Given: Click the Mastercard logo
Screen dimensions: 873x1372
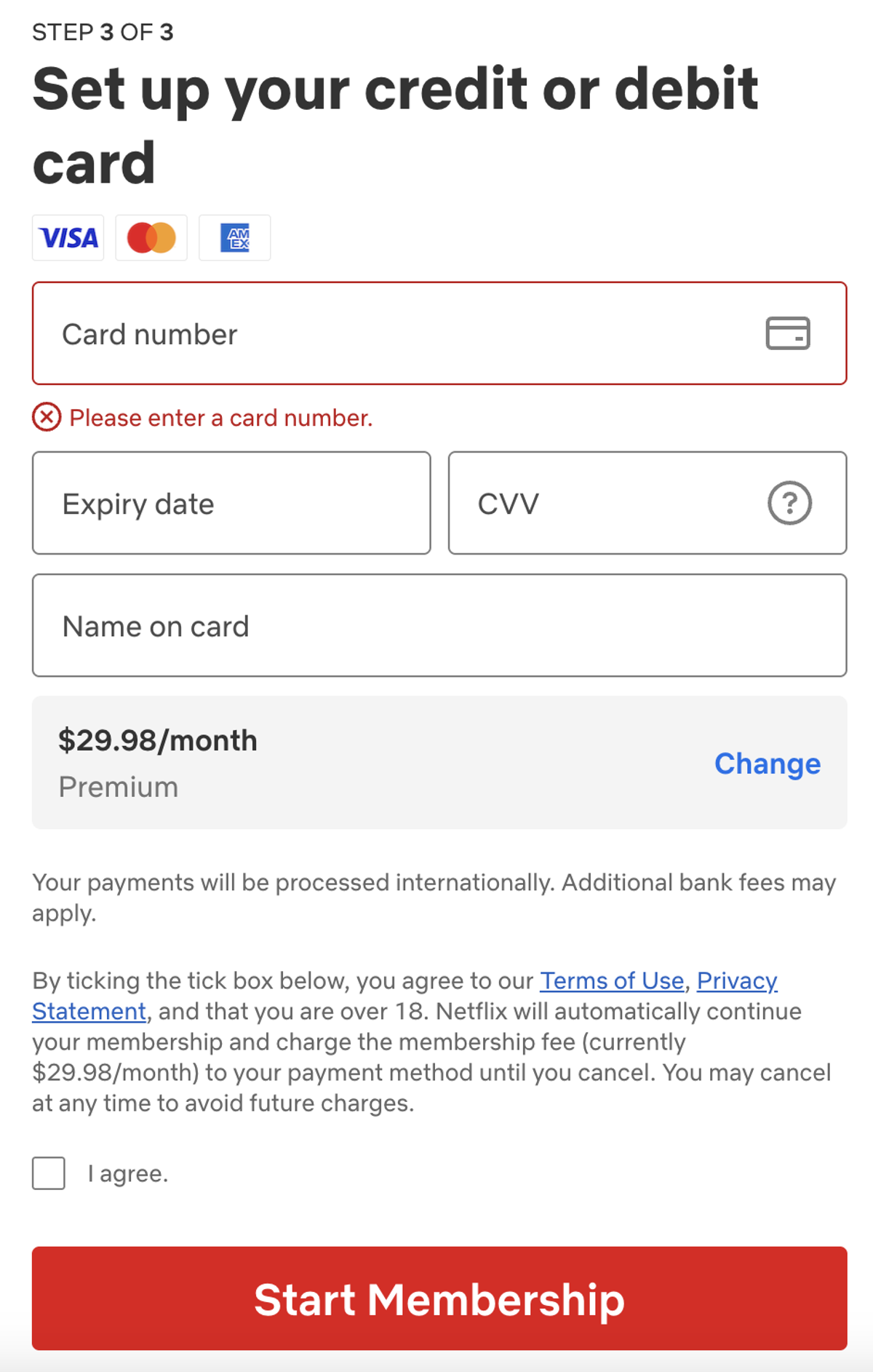Looking at the screenshot, I should 151,238.
